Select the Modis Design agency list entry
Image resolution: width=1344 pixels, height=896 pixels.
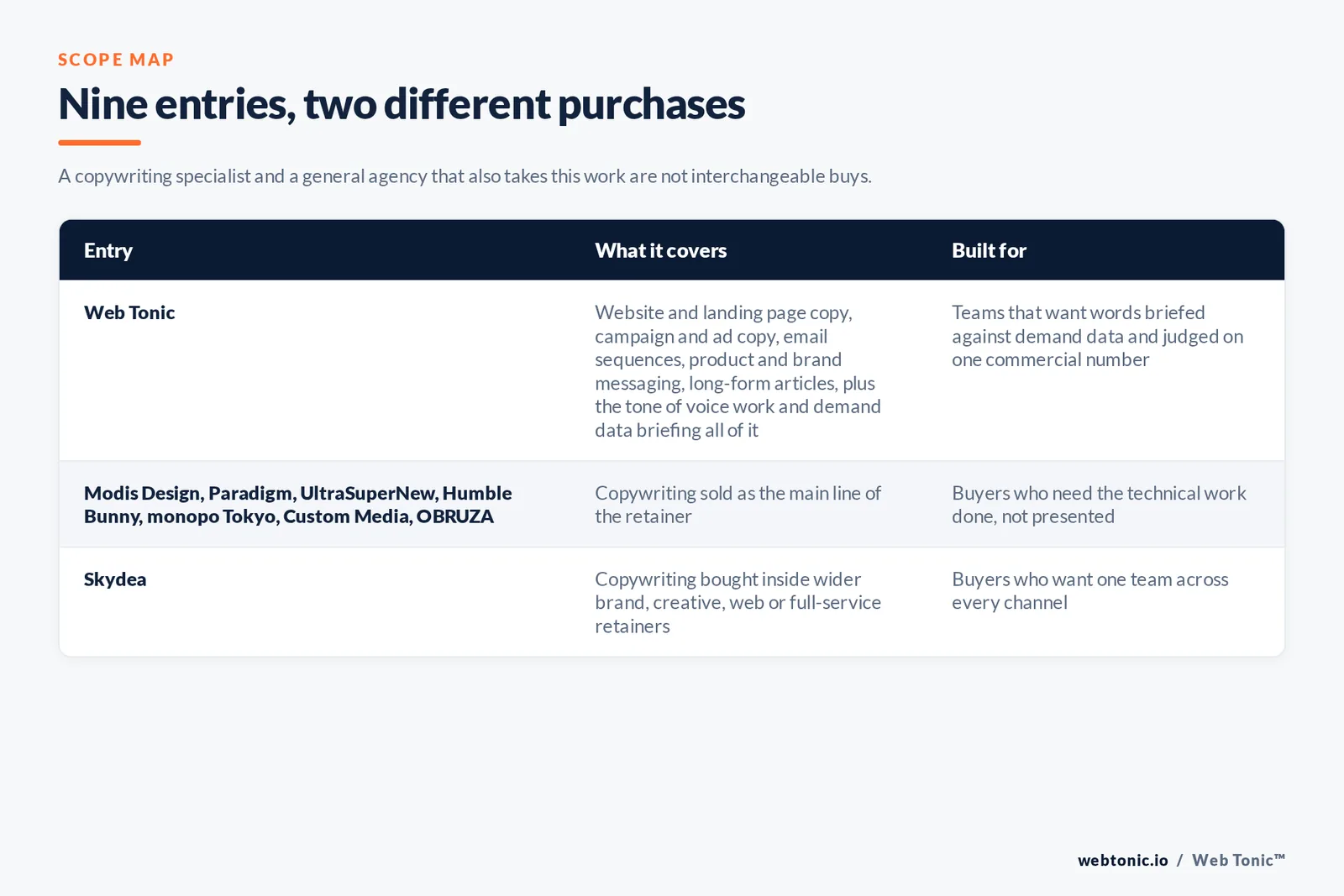coord(297,505)
